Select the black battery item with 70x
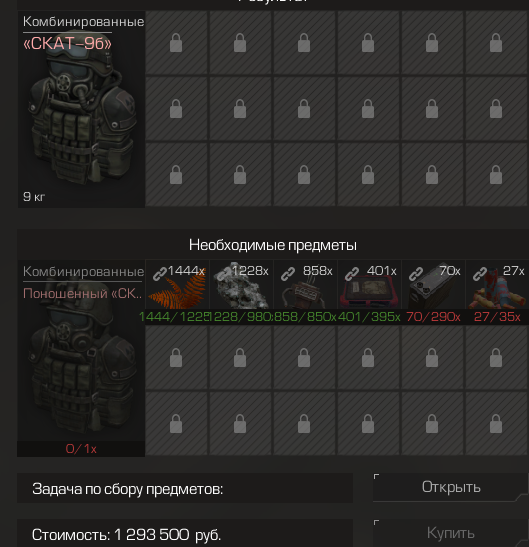529x547 pixels. 433,285
